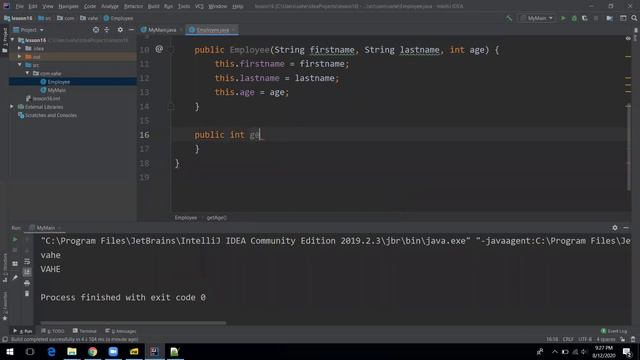Locate the opened file with the Project panel crosshair icon

tap(96, 30)
